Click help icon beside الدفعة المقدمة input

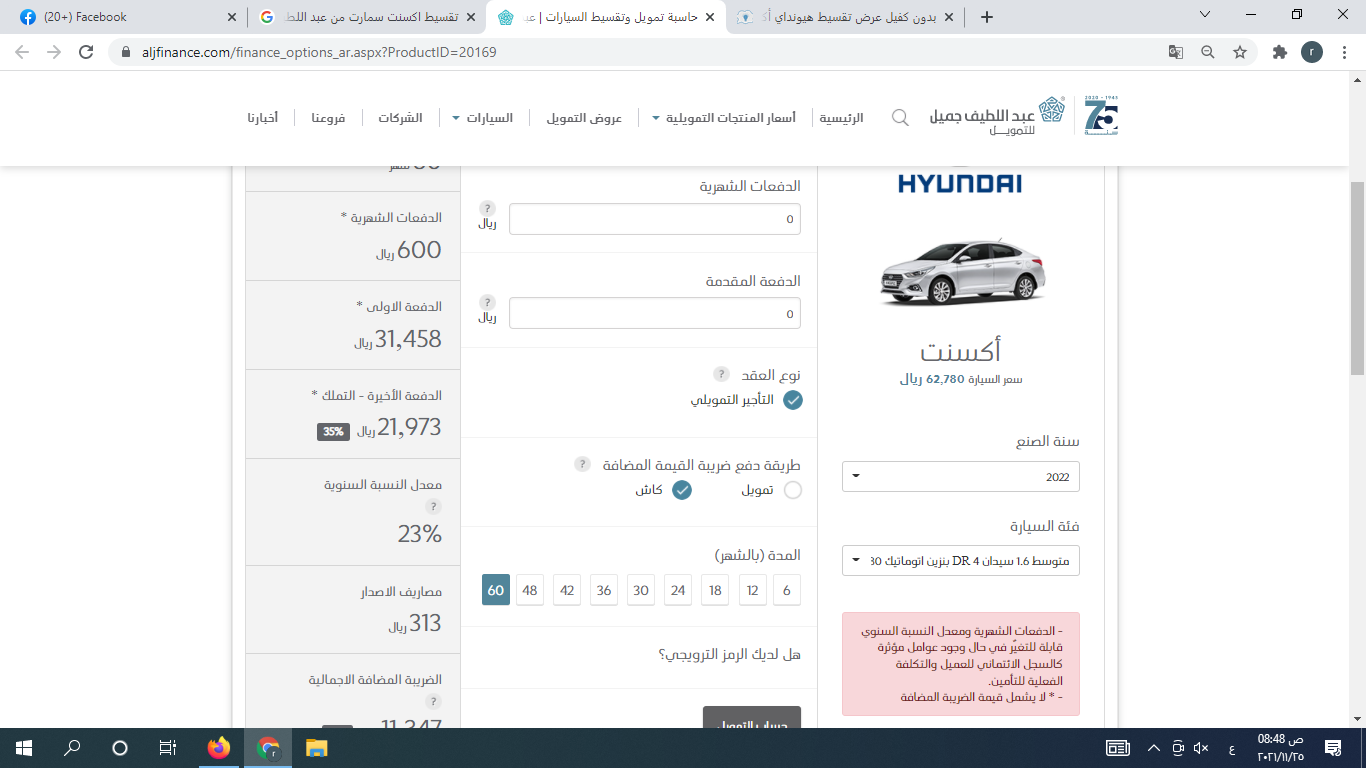coord(487,302)
